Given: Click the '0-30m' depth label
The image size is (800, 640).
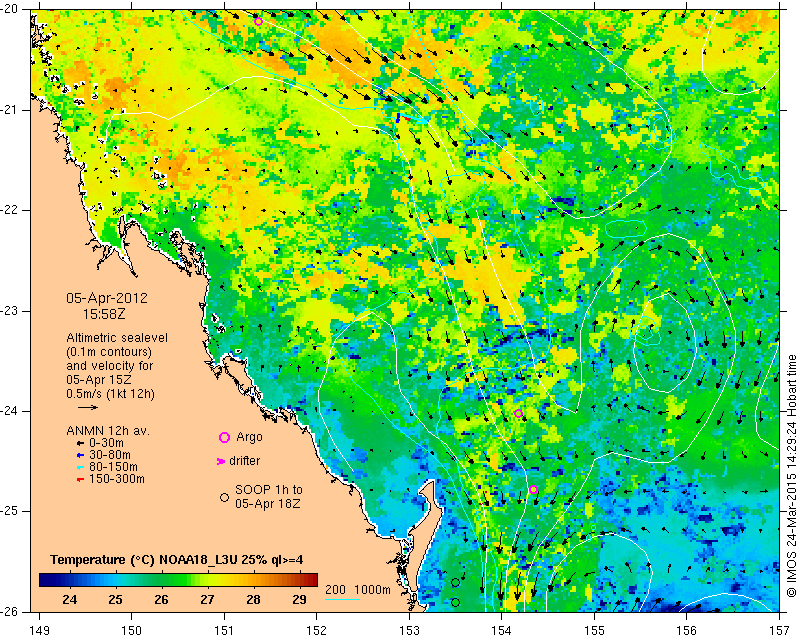Looking at the screenshot, I should [106, 443].
